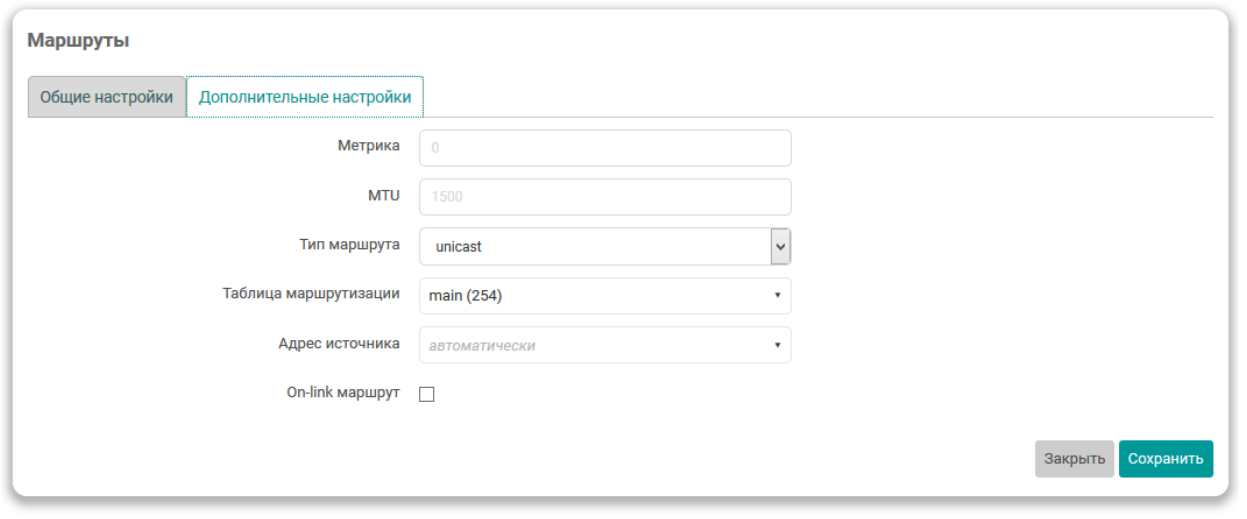Click the Тип маршрута label text

point(349,244)
